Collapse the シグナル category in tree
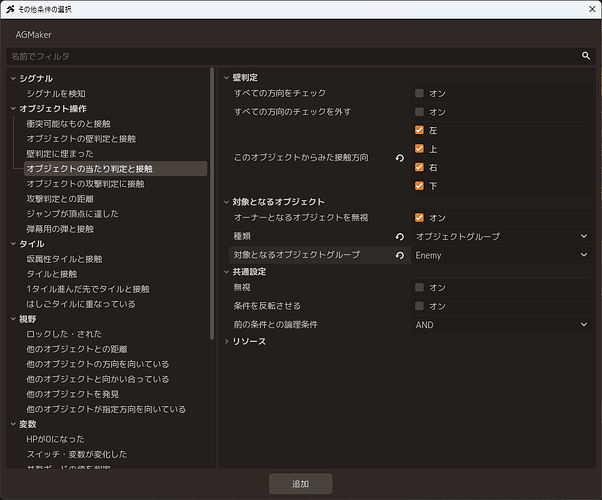This screenshot has height=500, width=602. click(13, 78)
